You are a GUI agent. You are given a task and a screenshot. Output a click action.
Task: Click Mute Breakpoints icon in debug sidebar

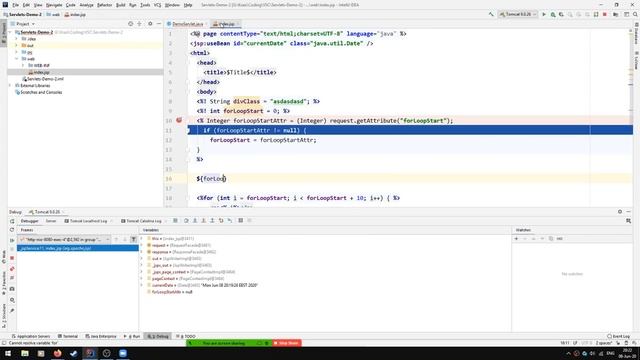(12, 278)
